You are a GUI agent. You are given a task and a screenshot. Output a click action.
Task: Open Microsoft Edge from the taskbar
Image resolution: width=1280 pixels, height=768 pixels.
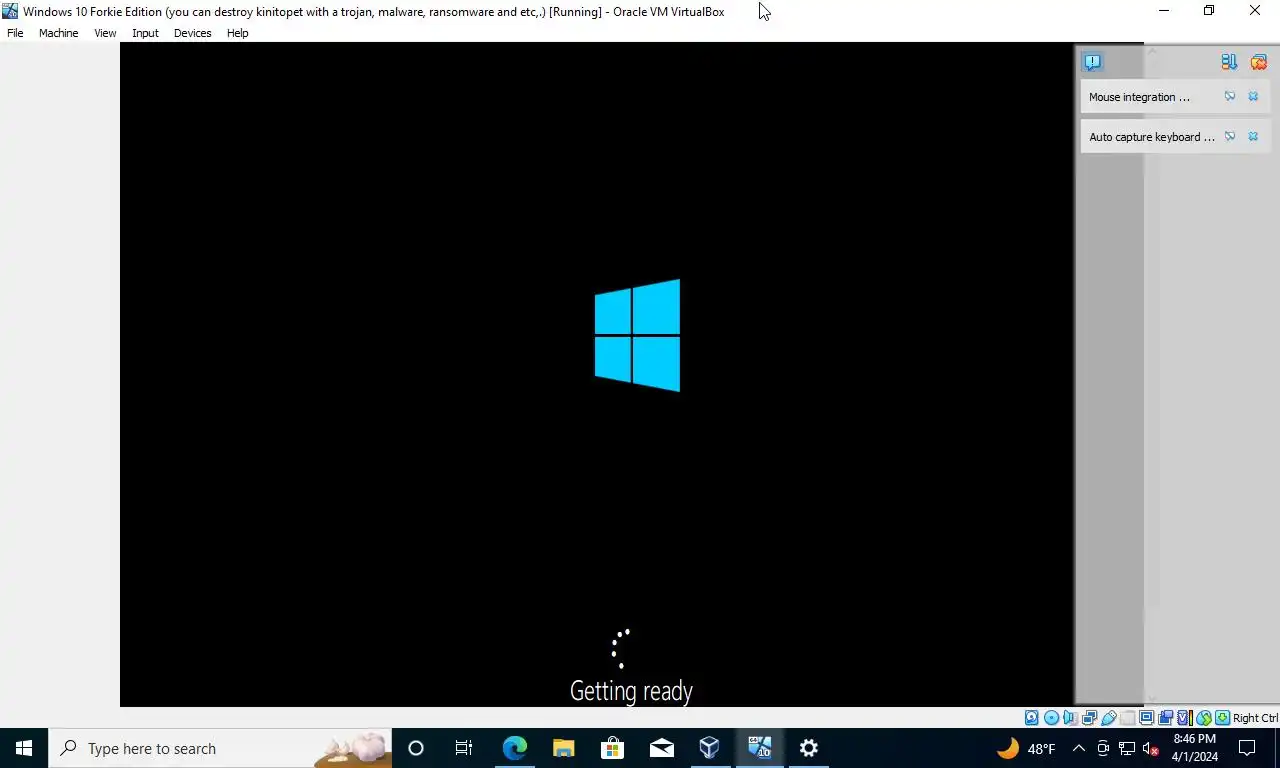click(514, 748)
